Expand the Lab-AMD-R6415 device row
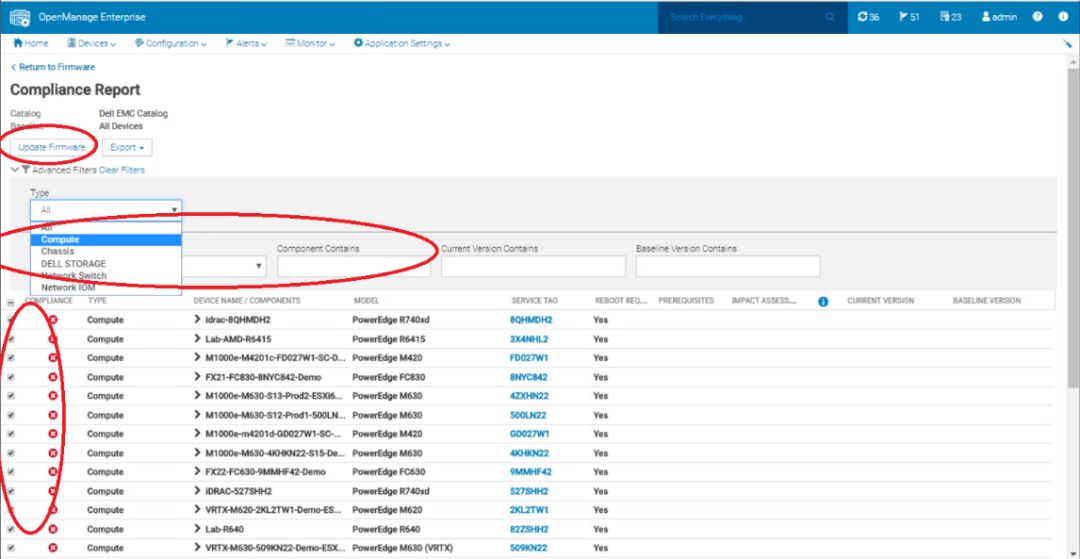Screen dimensions: 1080x559 pyautogui.click(x=197, y=339)
